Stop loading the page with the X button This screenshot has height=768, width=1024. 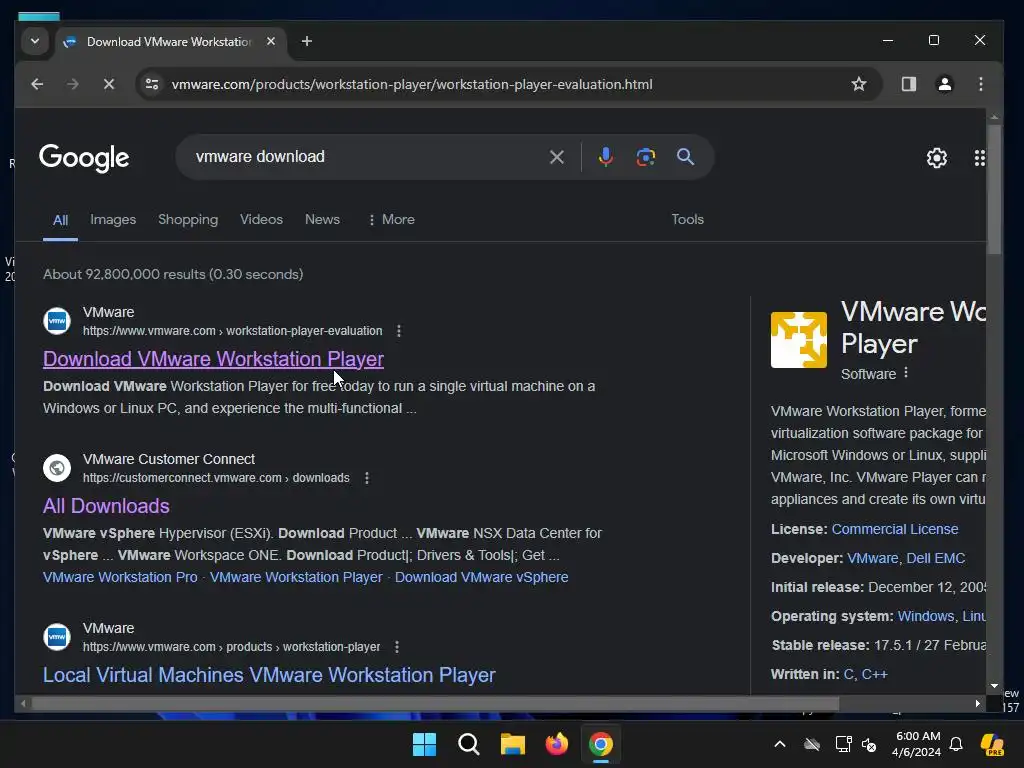109,84
